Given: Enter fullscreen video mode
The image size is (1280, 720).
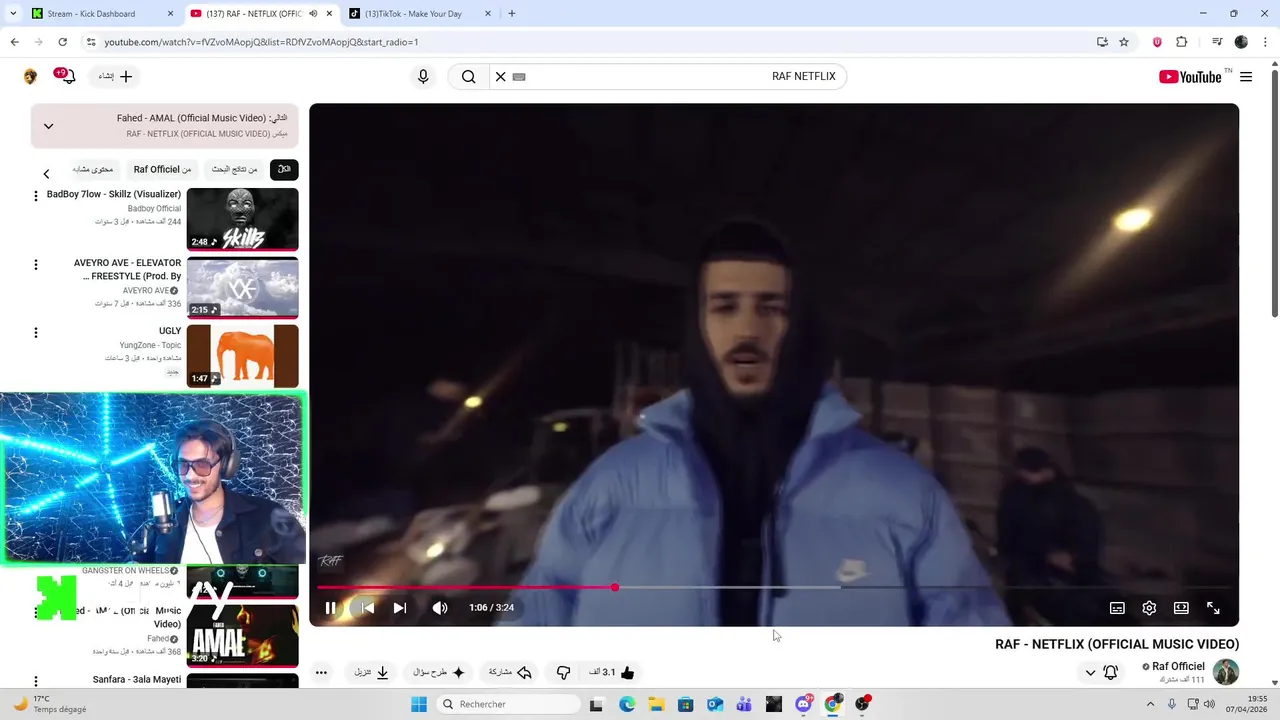Looking at the screenshot, I should point(1213,608).
